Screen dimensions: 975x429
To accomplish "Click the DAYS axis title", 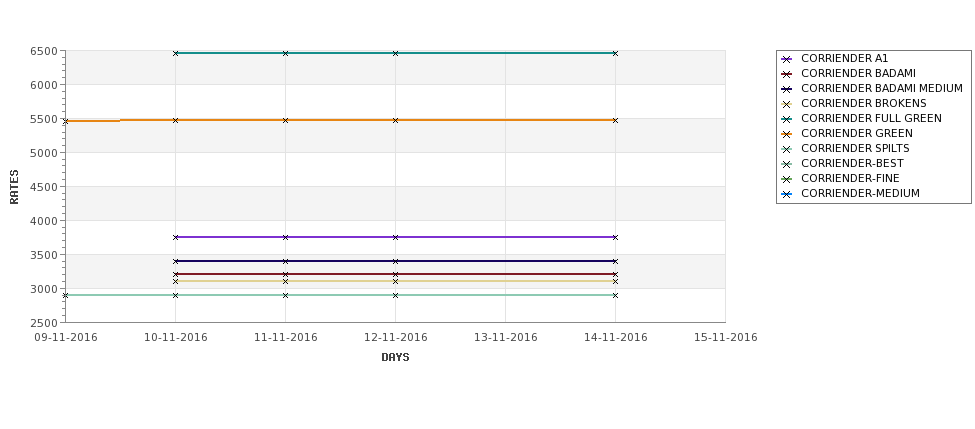I will pyautogui.click(x=395, y=358).
